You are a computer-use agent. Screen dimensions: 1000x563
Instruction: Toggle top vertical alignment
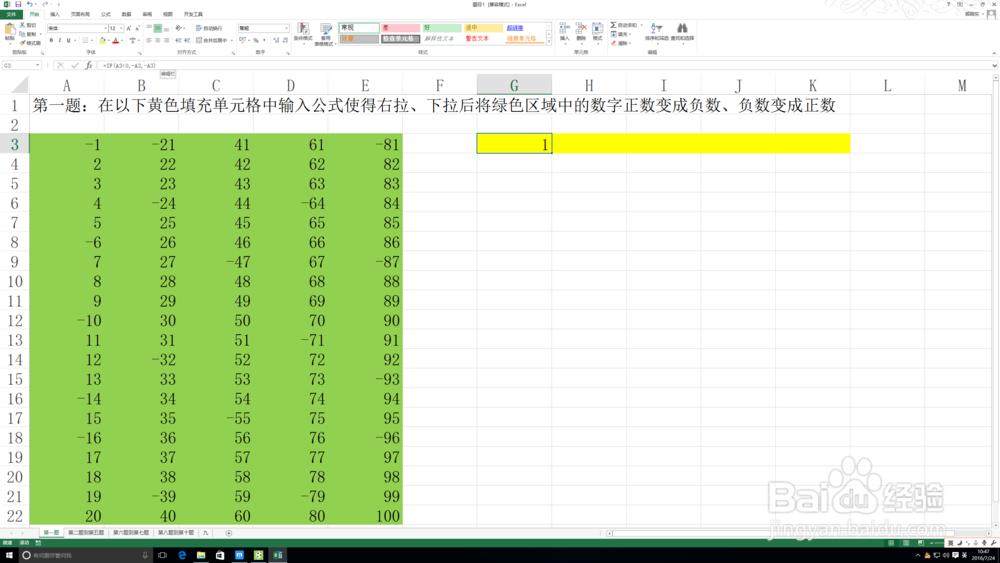pos(149,28)
